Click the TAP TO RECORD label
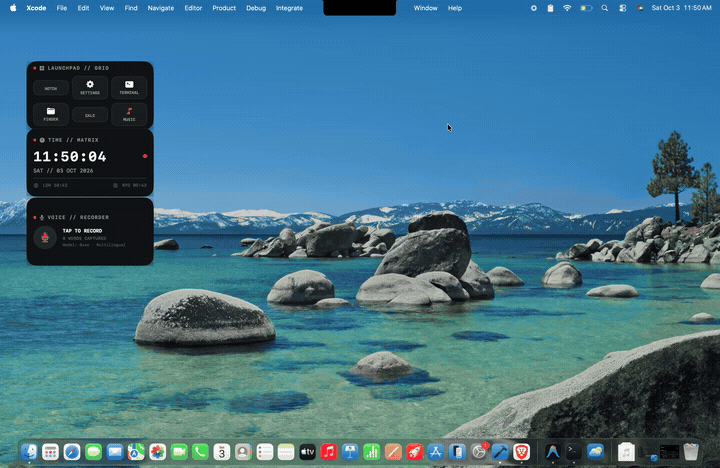The height and width of the screenshot is (468, 720). pyautogui.click(x=82, y=231)
